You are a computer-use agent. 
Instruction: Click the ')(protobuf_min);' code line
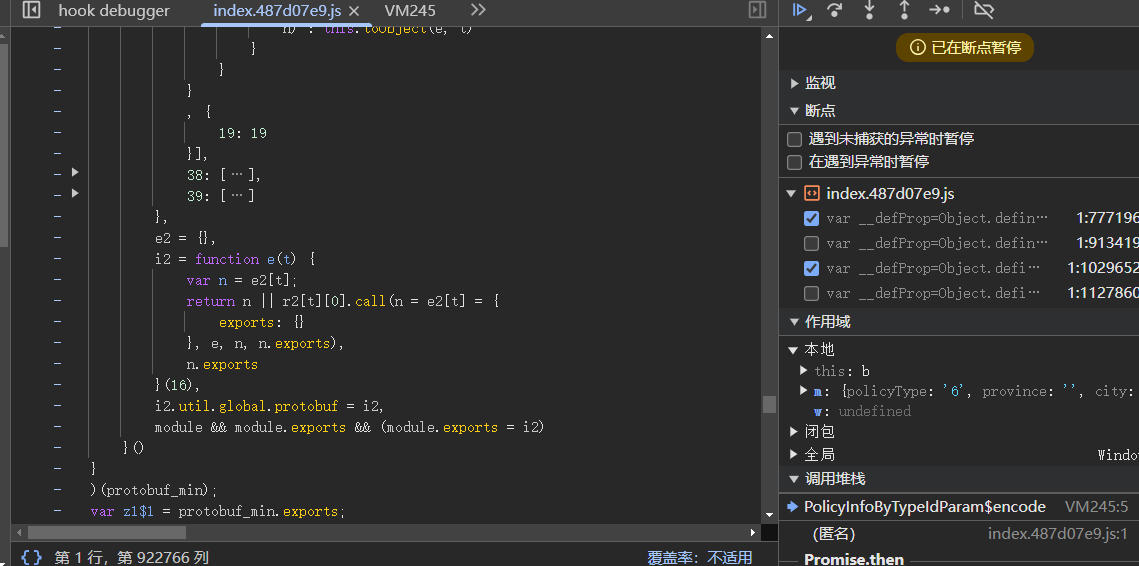(154, 490)
